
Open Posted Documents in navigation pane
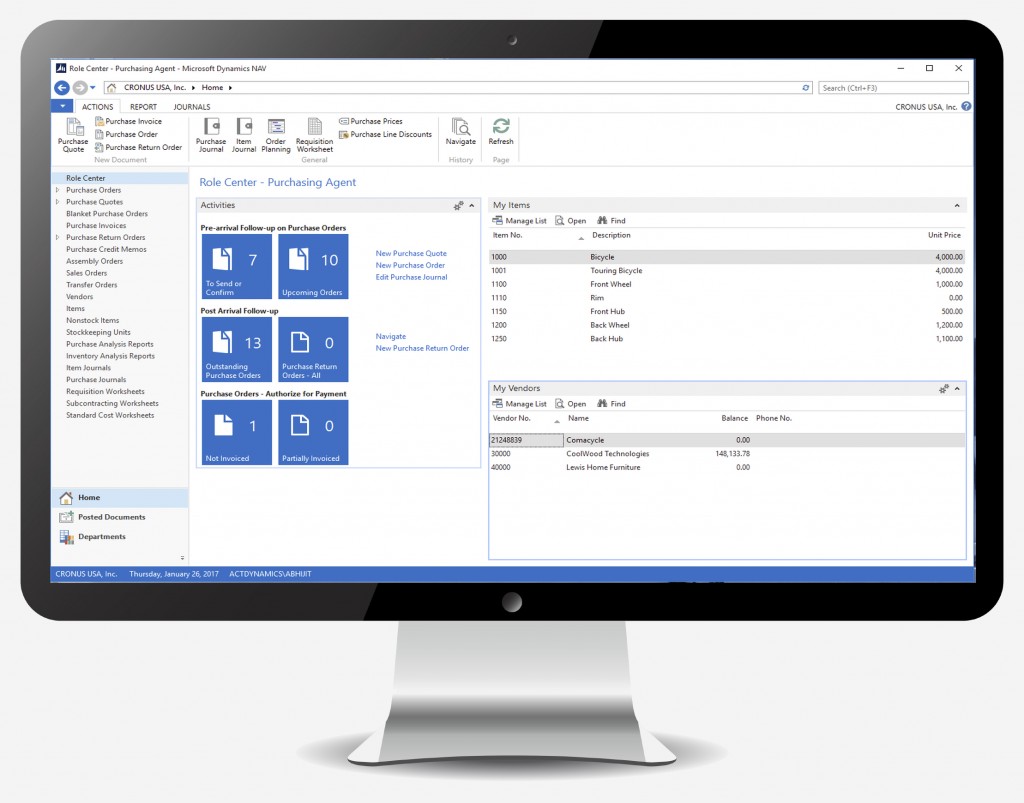[x=120, y=517]
